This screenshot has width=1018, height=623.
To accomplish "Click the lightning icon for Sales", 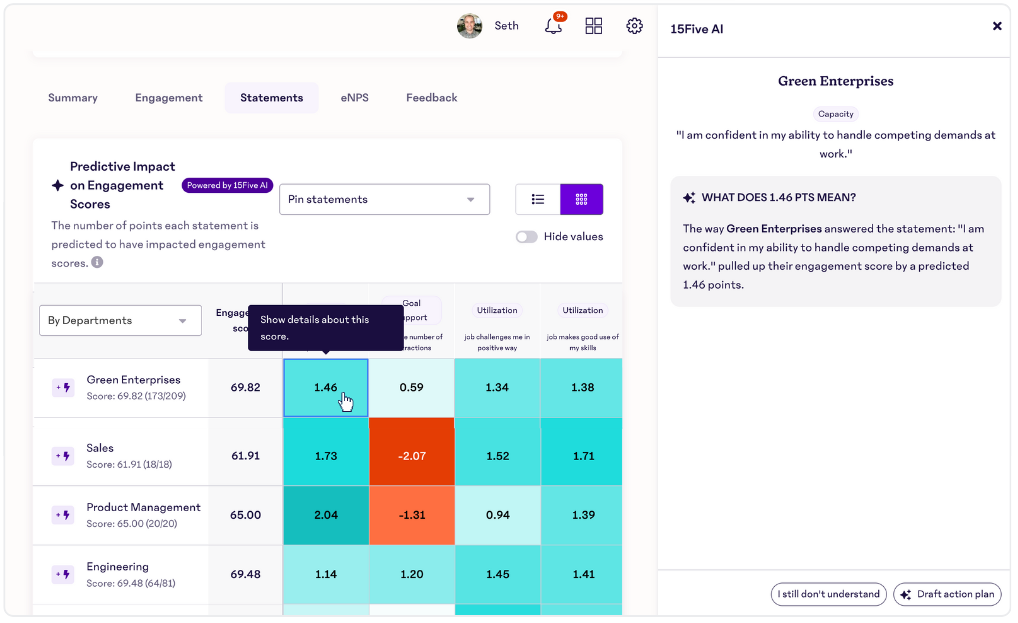I will 63,456.
